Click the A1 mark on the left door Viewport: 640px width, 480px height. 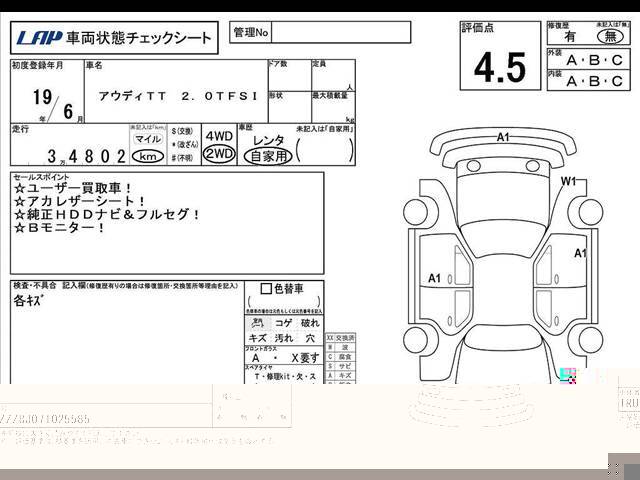click(x=434, y=278)
